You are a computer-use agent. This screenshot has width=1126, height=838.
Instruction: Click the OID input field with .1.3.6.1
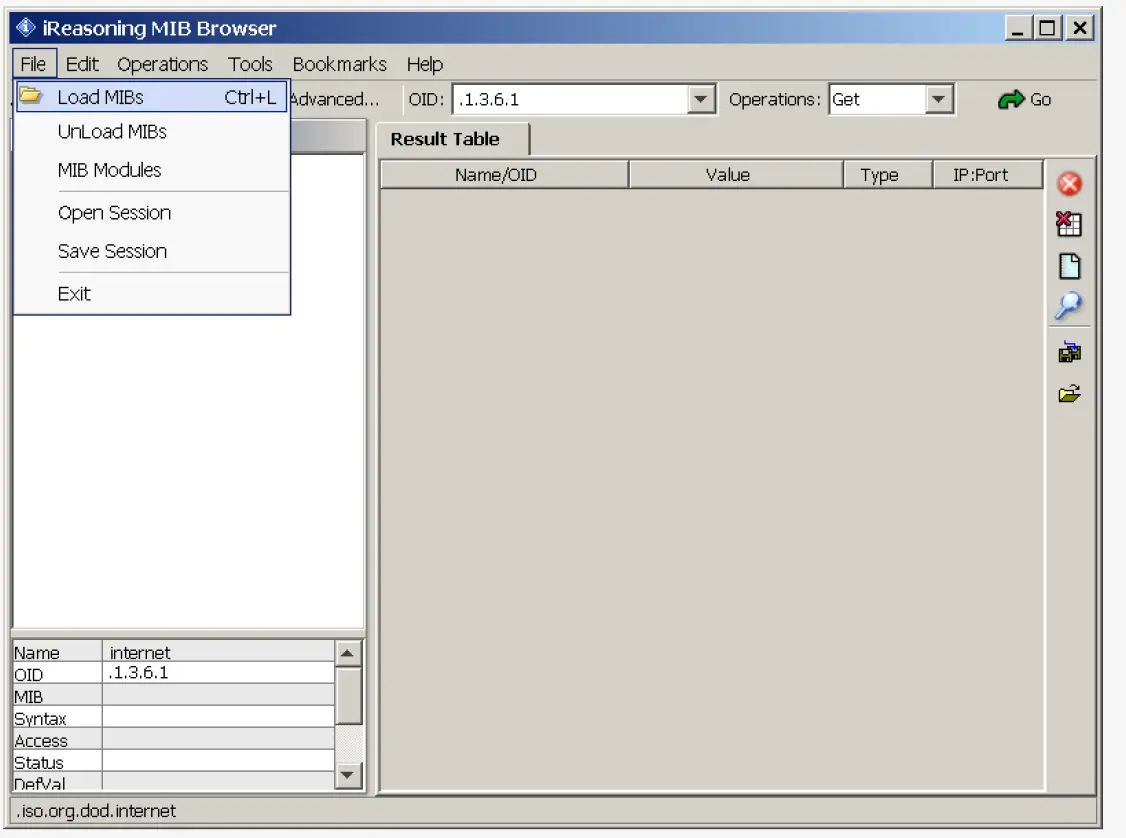tap(571, 99)
